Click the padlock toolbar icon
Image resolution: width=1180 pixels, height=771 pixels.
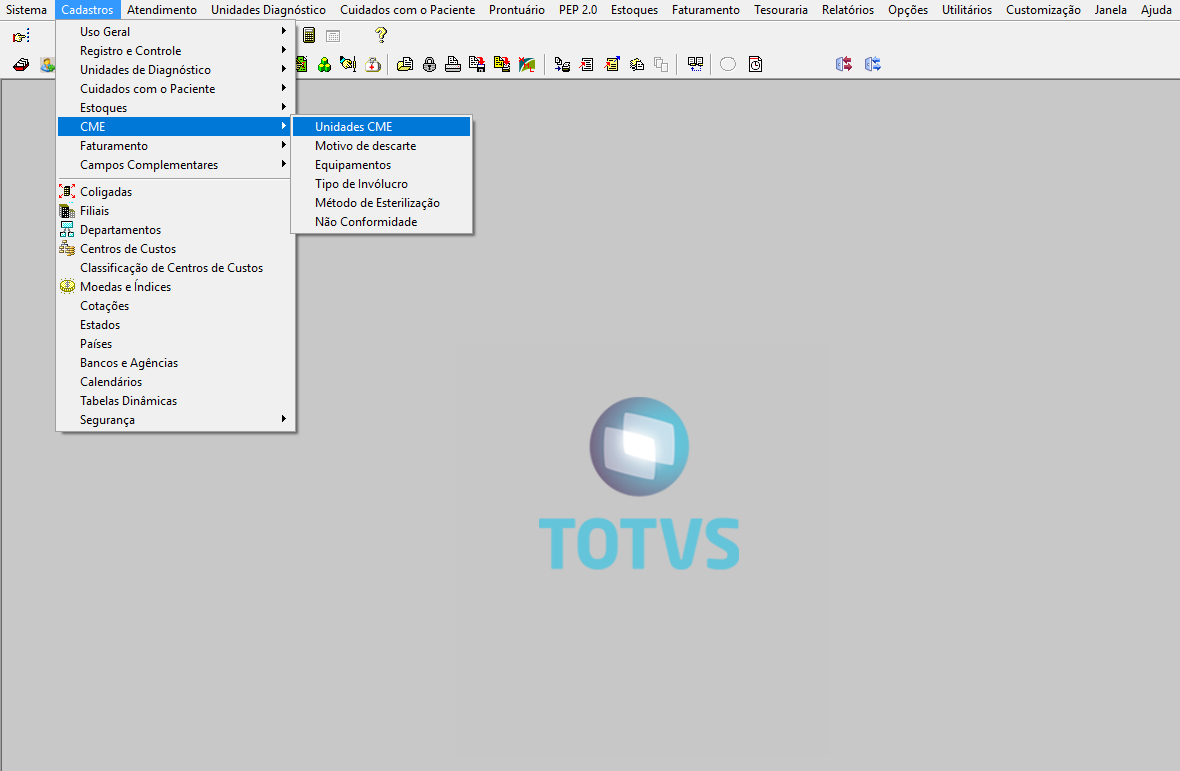[429, 65]
